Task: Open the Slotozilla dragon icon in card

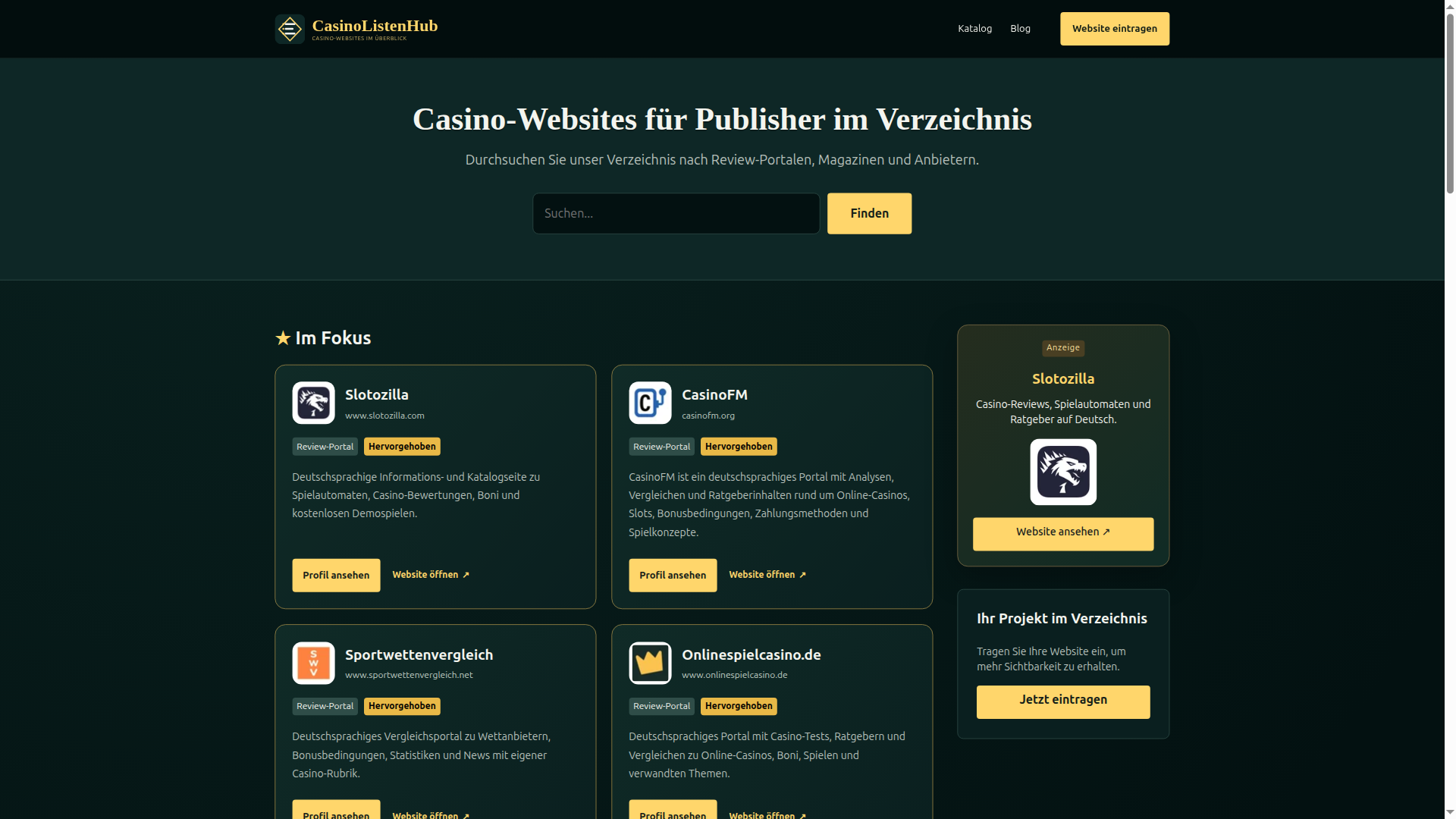Action: [x=313, y=403]
